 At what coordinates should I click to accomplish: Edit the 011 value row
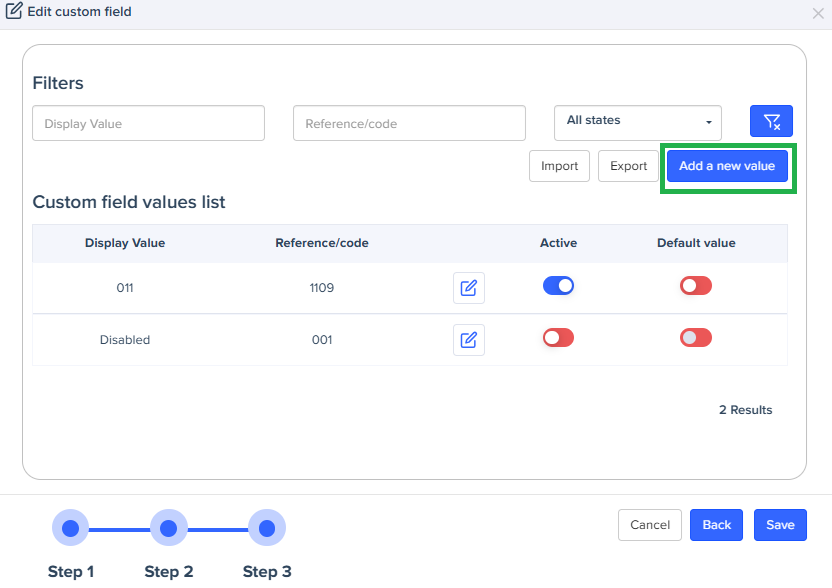click(468, 288)
